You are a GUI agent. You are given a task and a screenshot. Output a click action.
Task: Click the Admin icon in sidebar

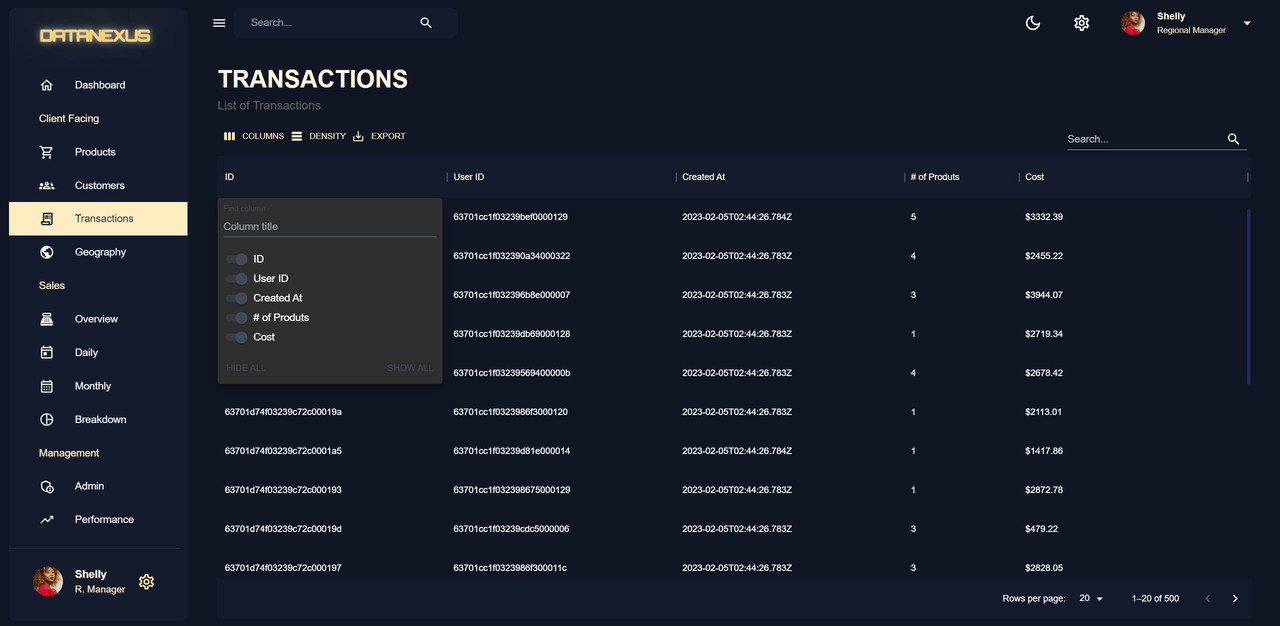coord(46,486)
